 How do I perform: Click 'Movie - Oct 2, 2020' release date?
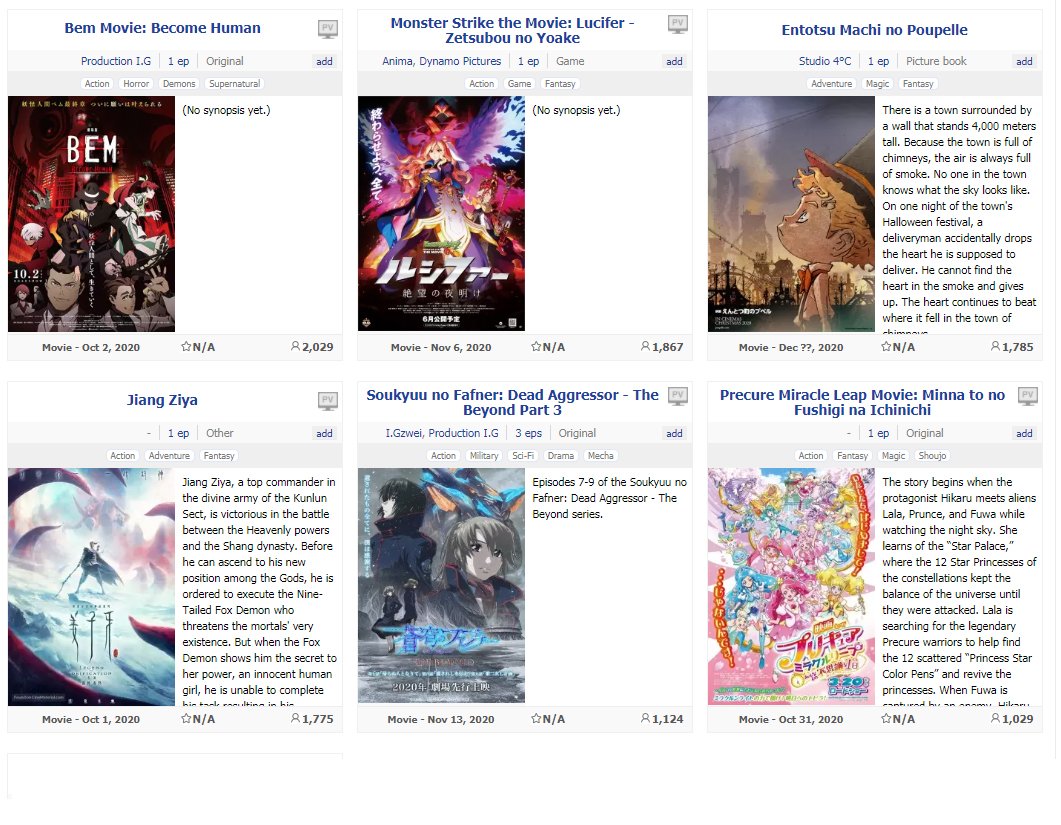91,347
